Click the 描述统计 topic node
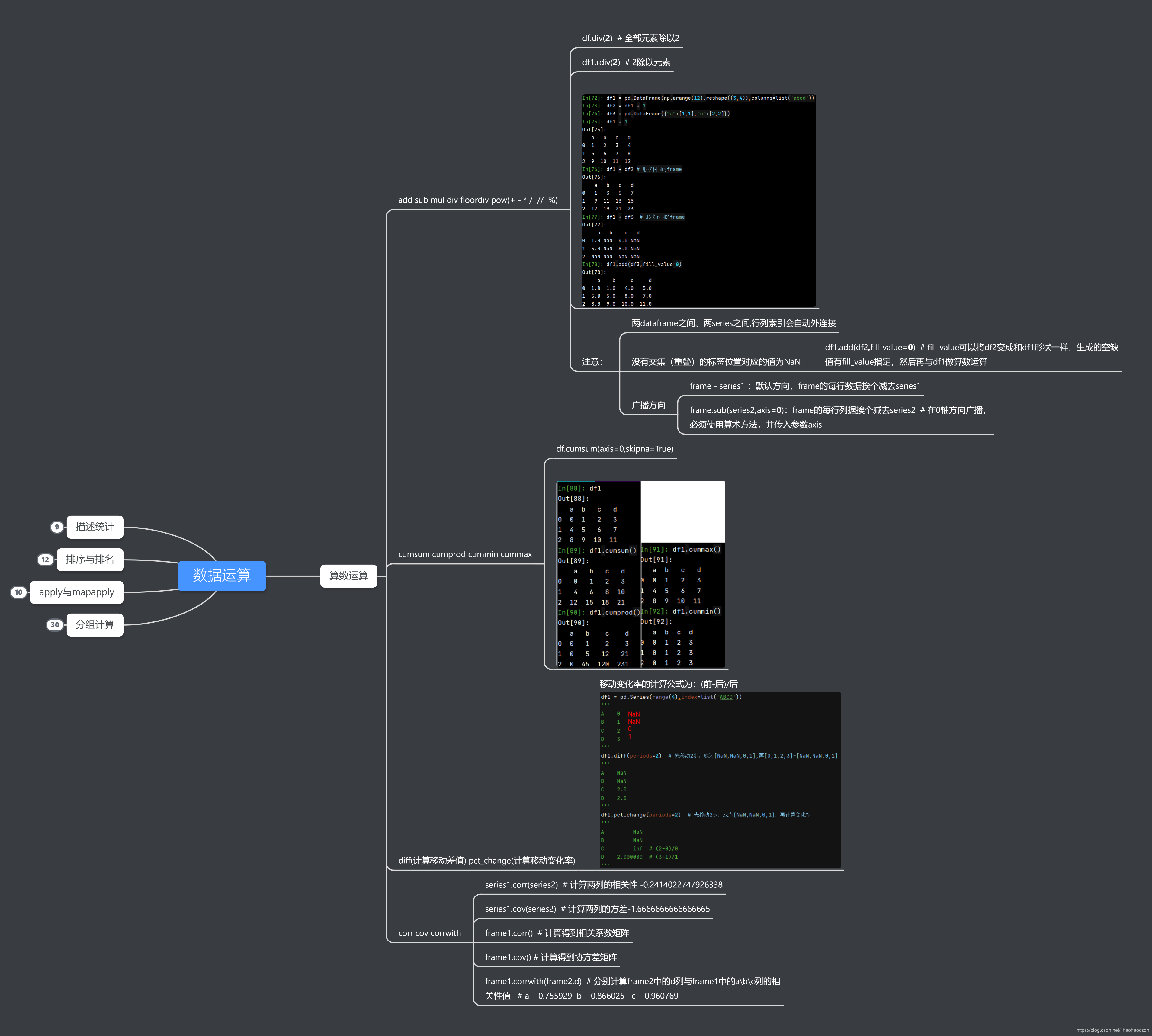 (95, 527)
